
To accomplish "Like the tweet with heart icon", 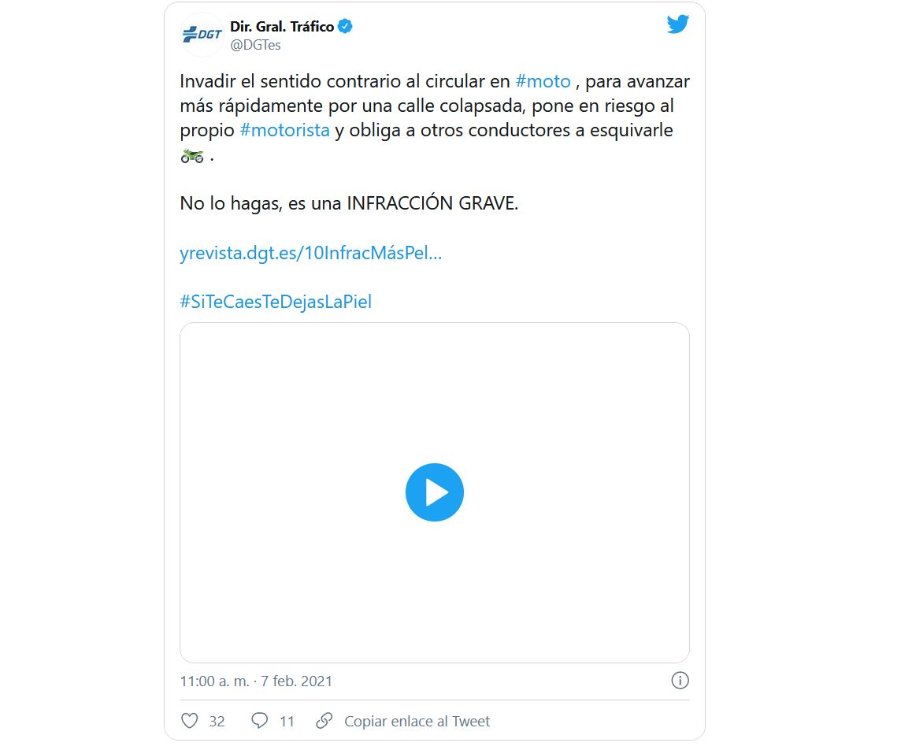I will pos(190,721).
